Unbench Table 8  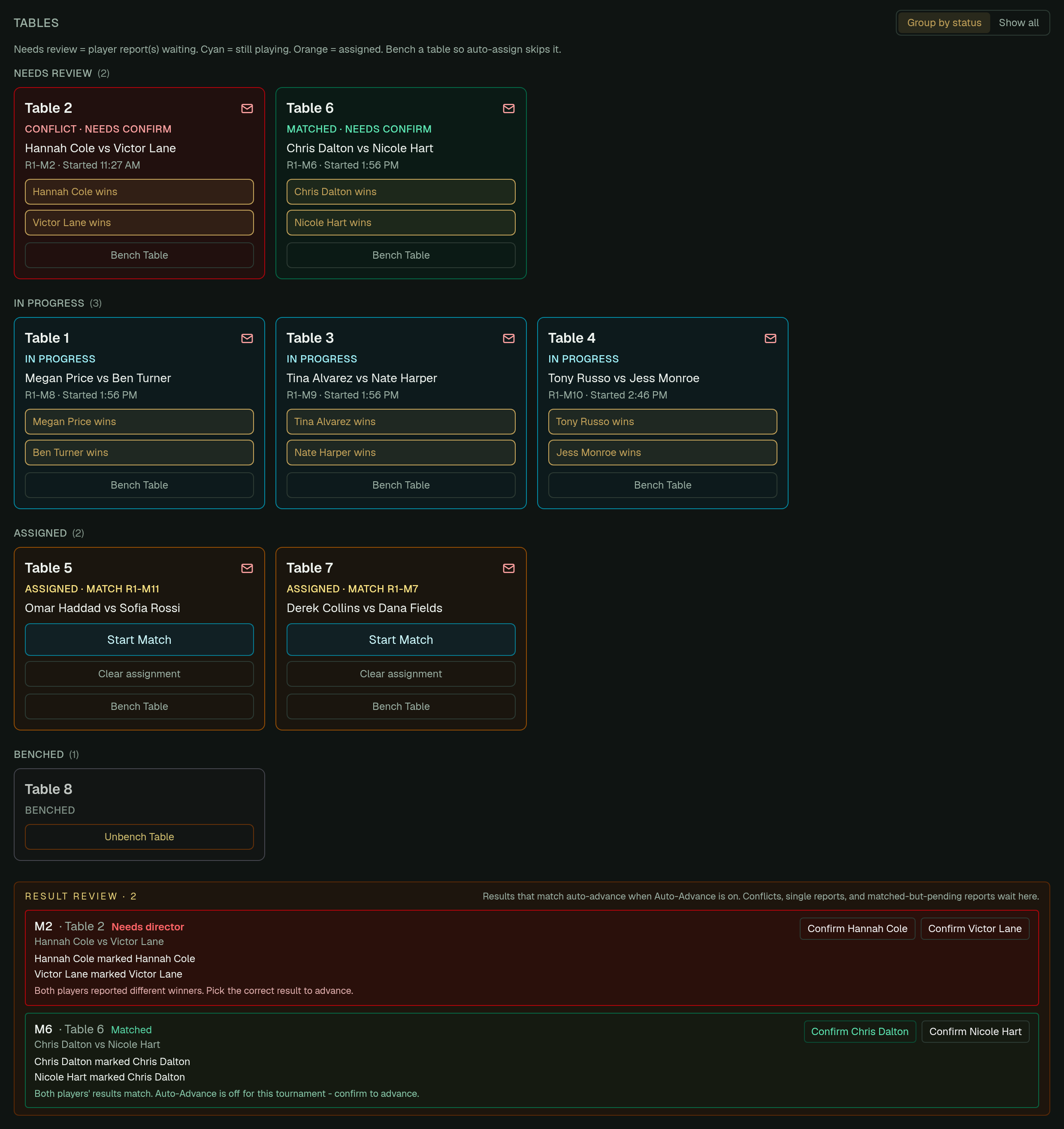pos(139,837)
